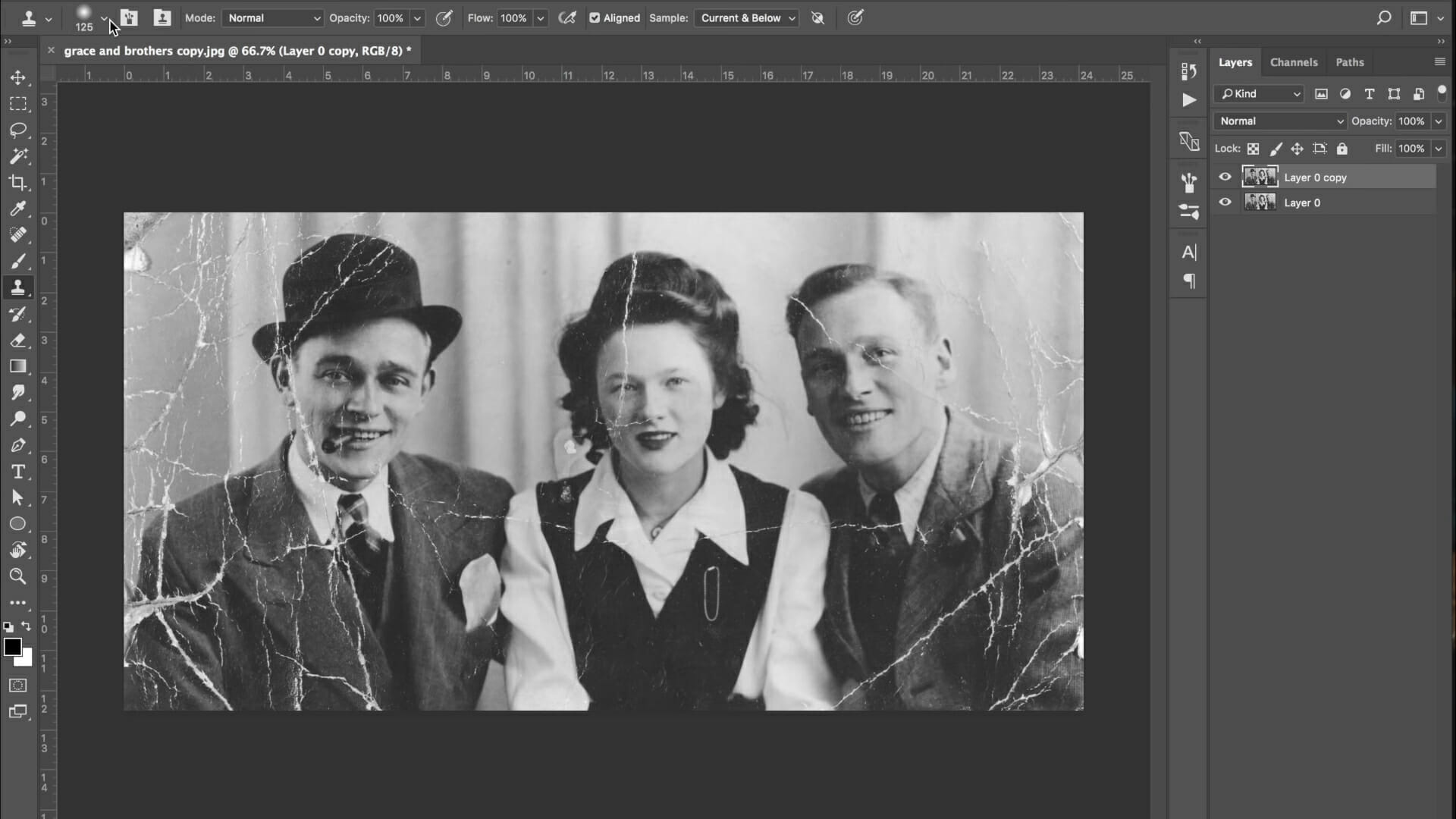
Task: Select the Horizontal Type tool
Action: point(18,472)
